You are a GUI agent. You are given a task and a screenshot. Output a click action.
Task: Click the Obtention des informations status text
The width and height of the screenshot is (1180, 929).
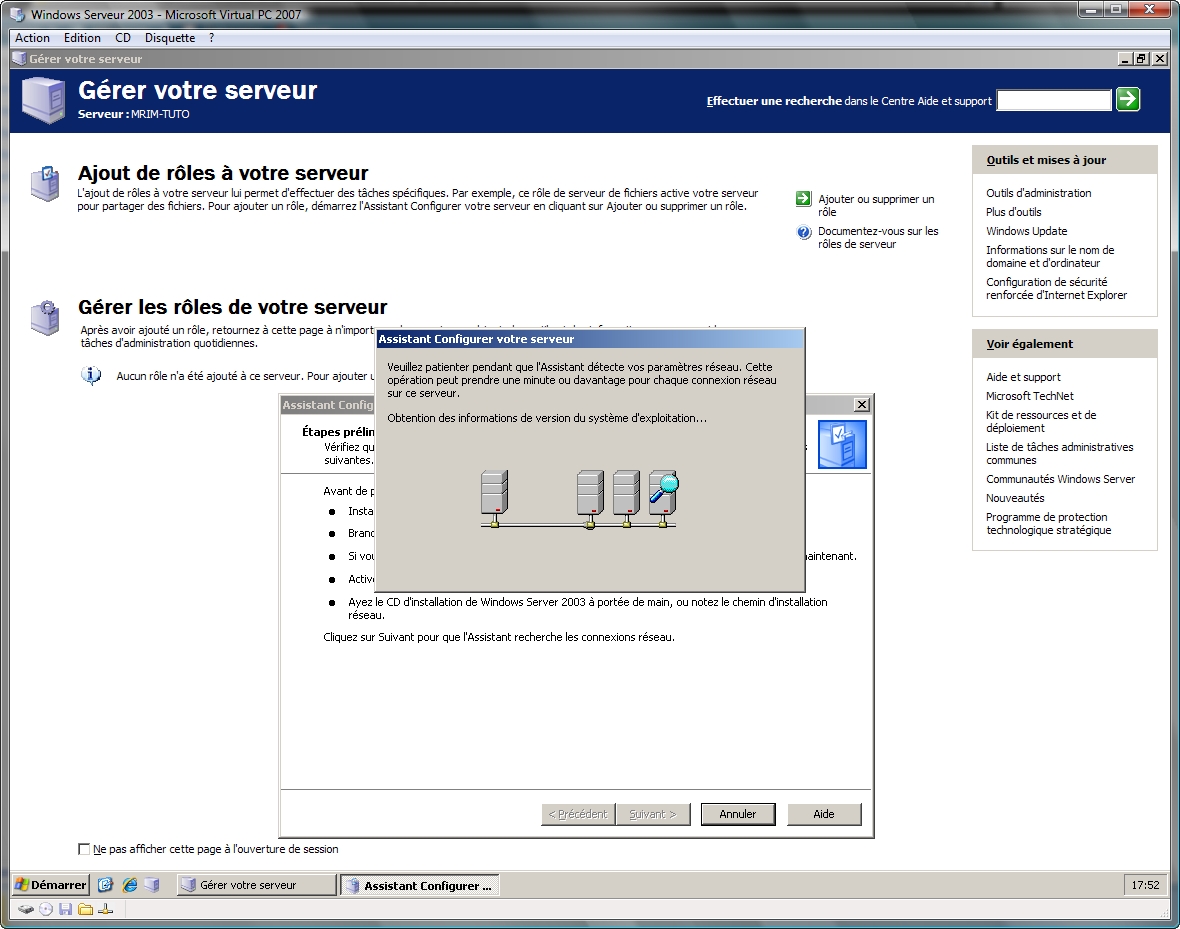coord(547,418)
